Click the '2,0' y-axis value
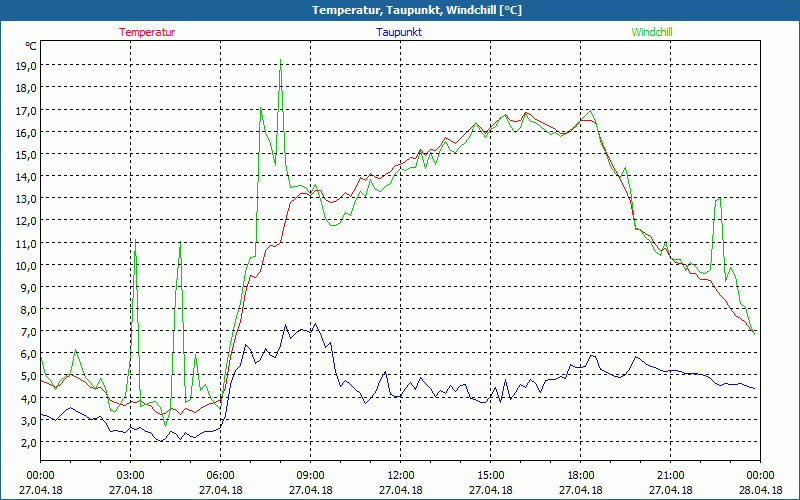800x500 pixels. [29, 442]
